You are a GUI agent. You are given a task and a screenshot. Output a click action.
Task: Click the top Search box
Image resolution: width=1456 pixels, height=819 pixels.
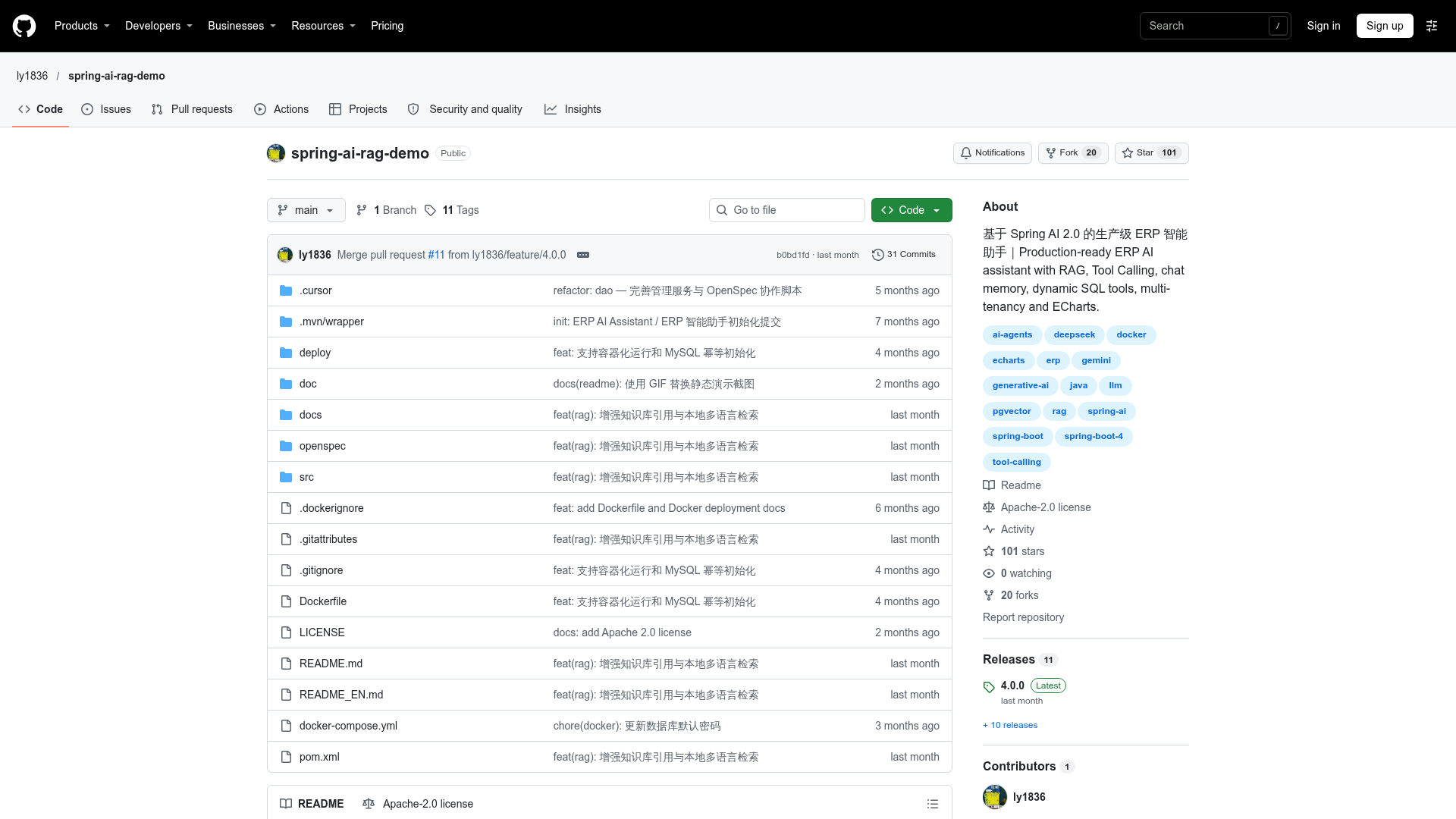[1215, 26]
